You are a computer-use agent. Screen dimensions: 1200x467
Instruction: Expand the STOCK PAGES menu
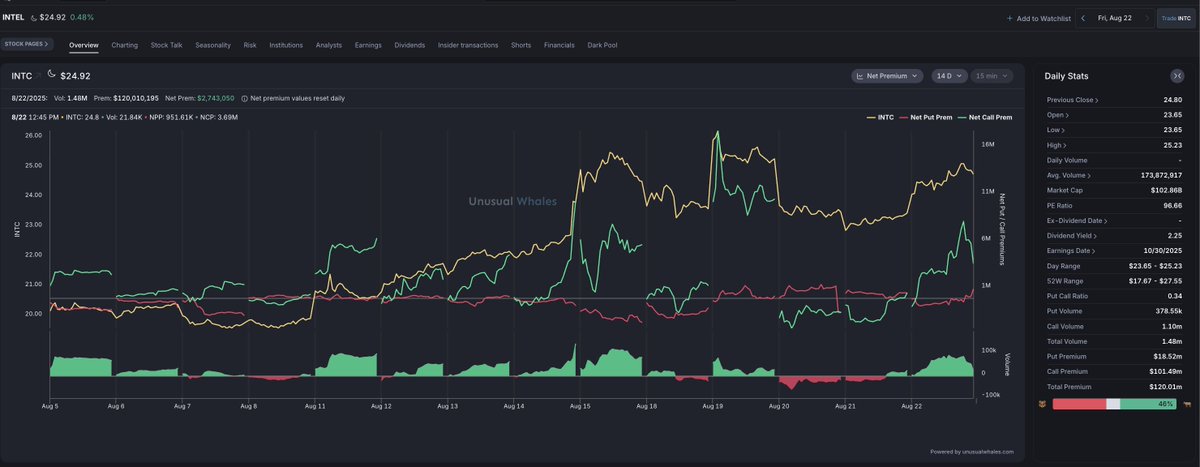coord(28,45)
